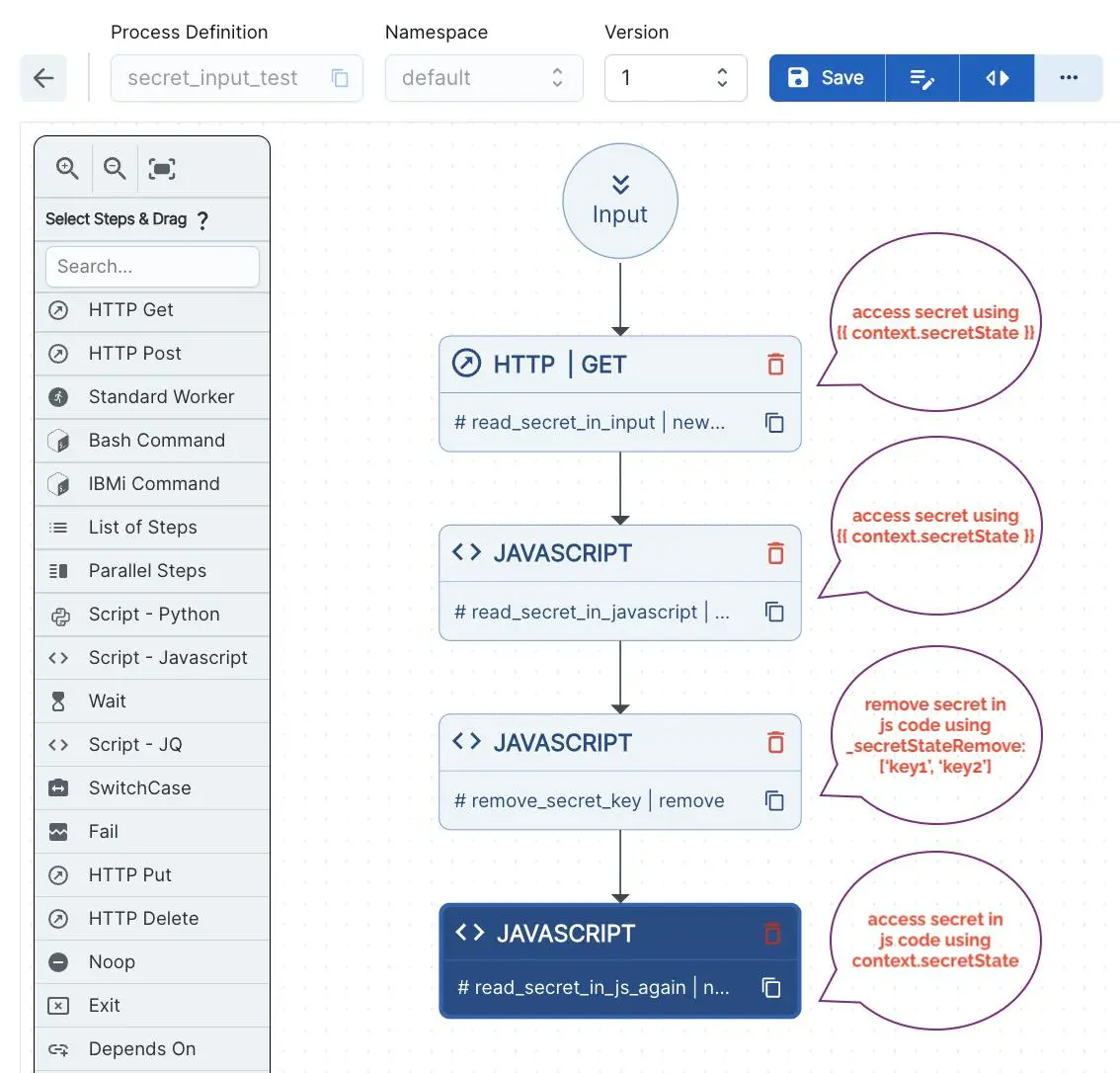Select SwitchCase from steps list
The width and height of the screenshot is (1120, 1073).
[139, 788]
